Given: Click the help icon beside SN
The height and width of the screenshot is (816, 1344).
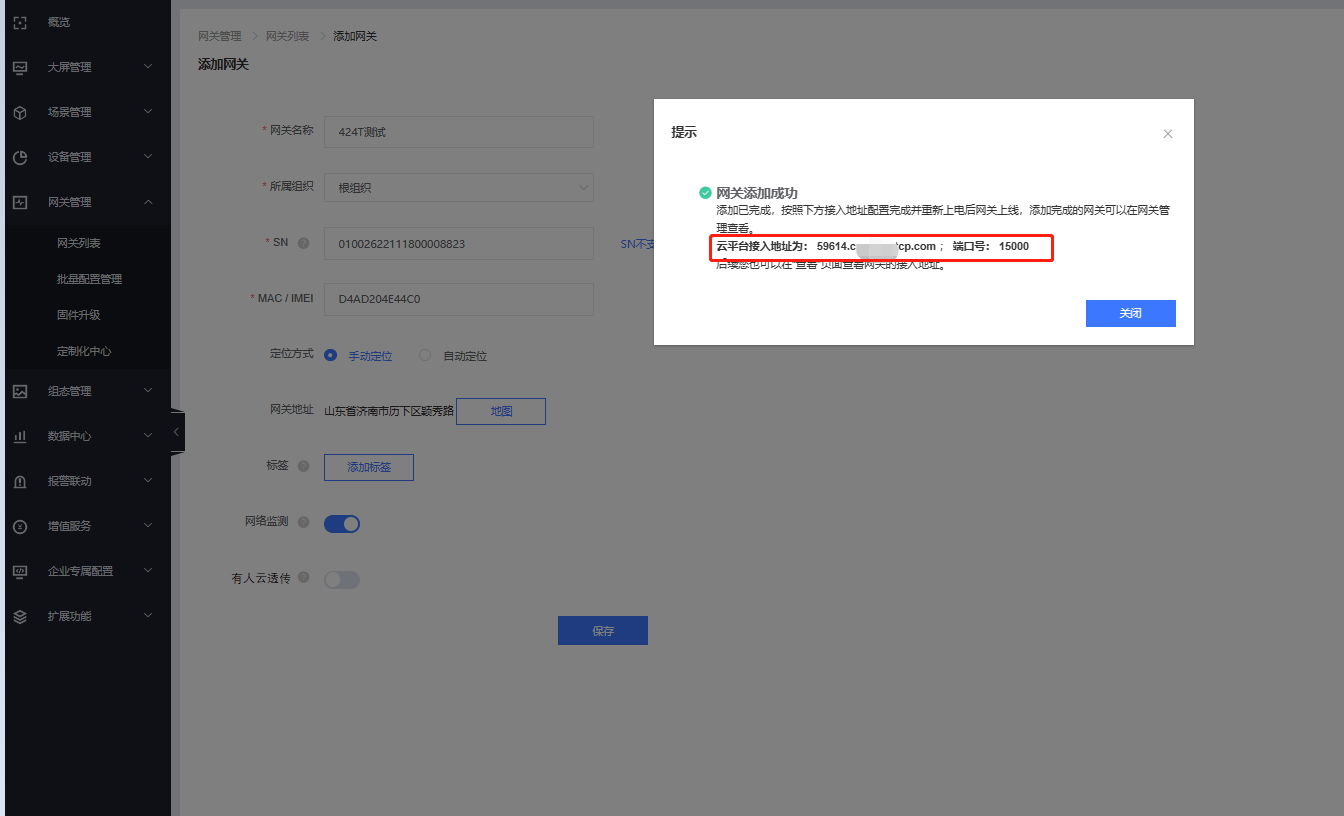Looking at the screenshot, I should 304,243.
